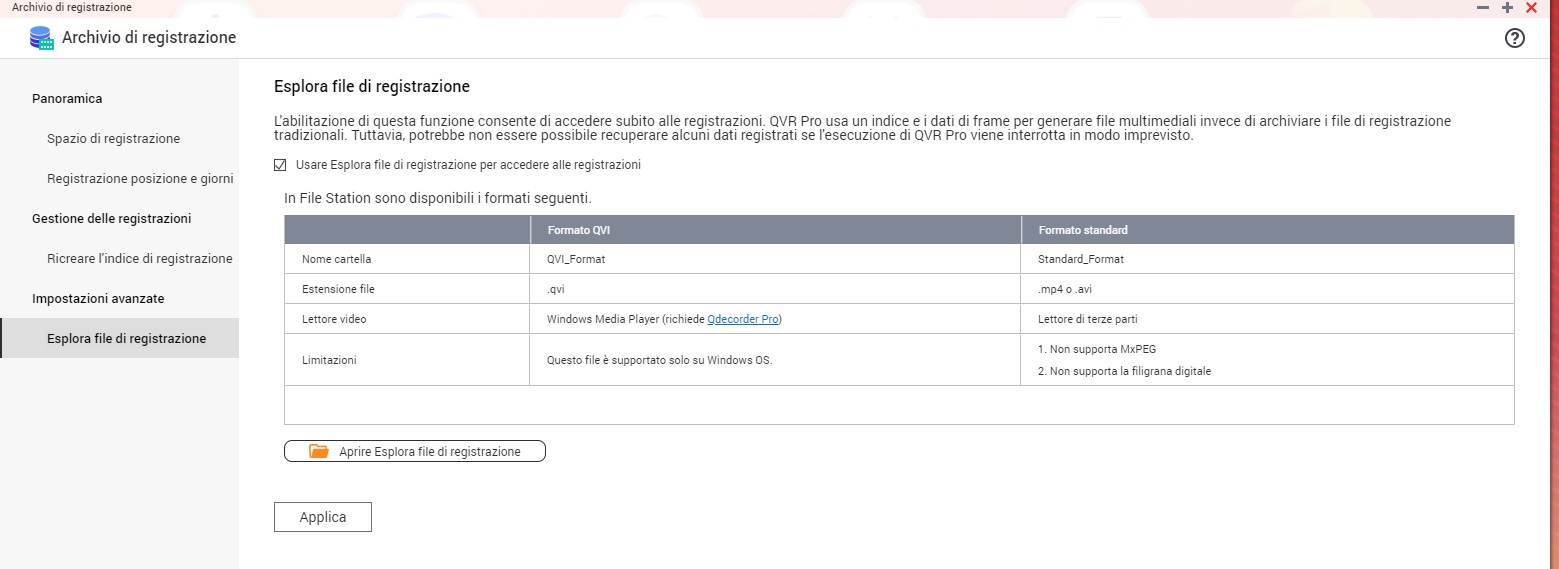This screenshot has width=1559, height=569.
Task: Select the QVI_Format table cell
Action: point(576,259)
